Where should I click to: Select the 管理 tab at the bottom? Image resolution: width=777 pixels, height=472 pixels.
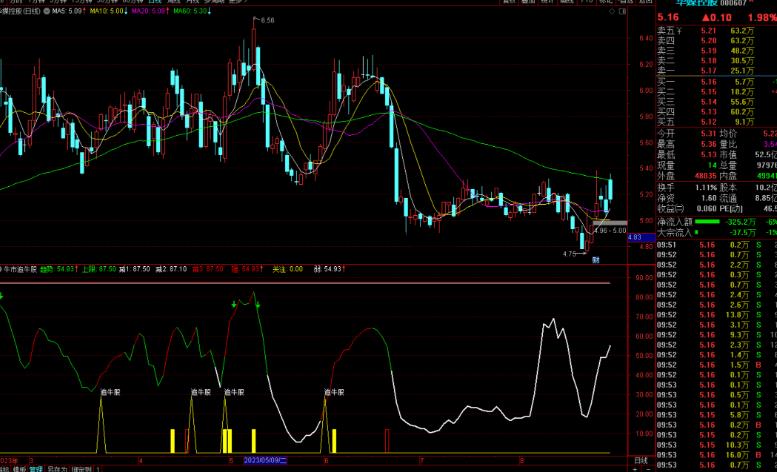[x=36, y=469]
